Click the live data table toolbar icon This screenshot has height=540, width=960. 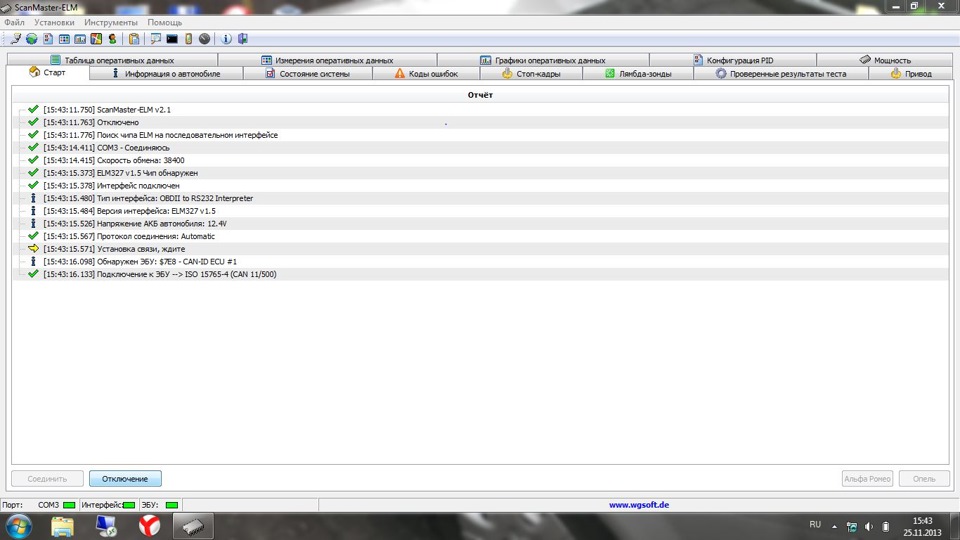point(64,39)
